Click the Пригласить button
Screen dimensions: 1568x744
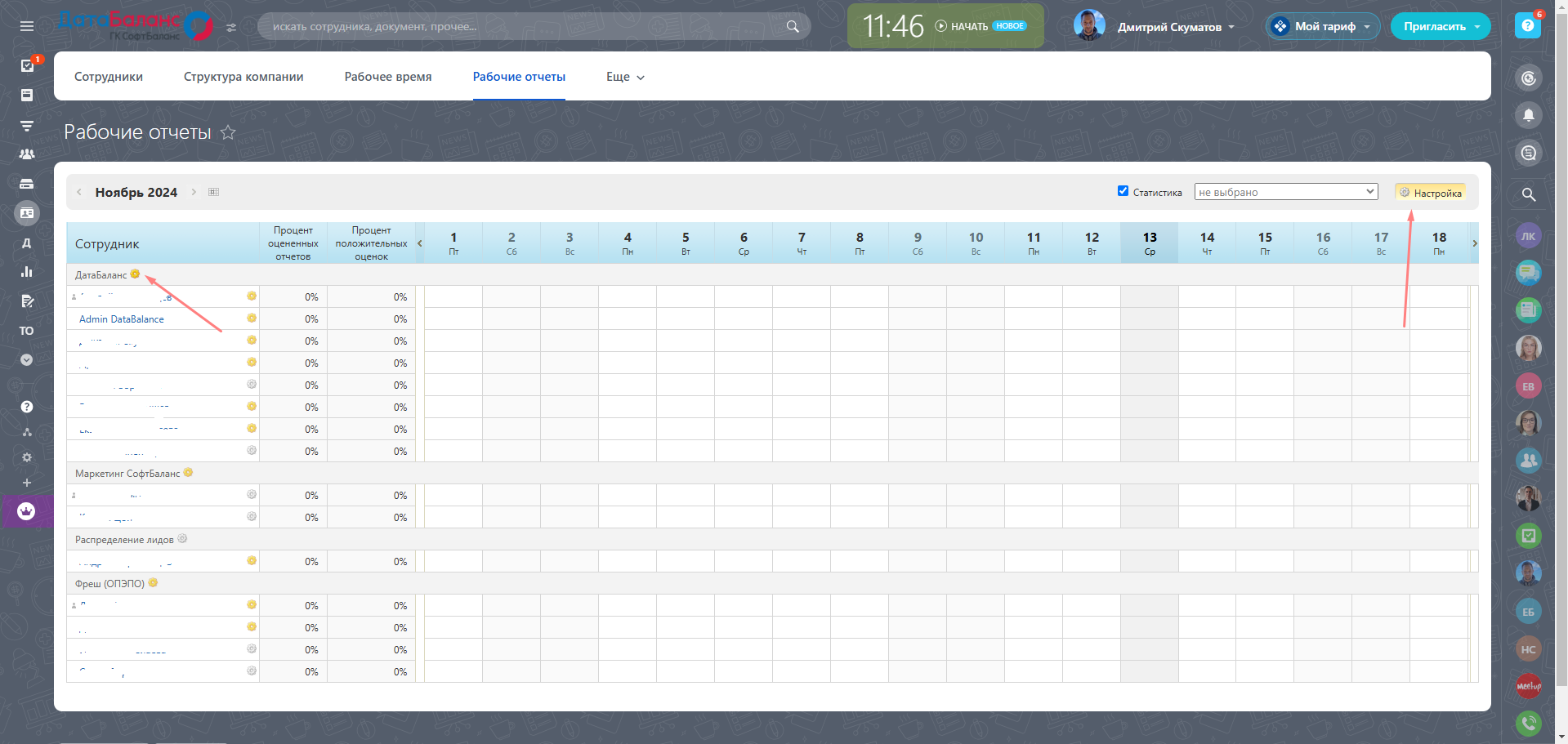point(1440,26)
